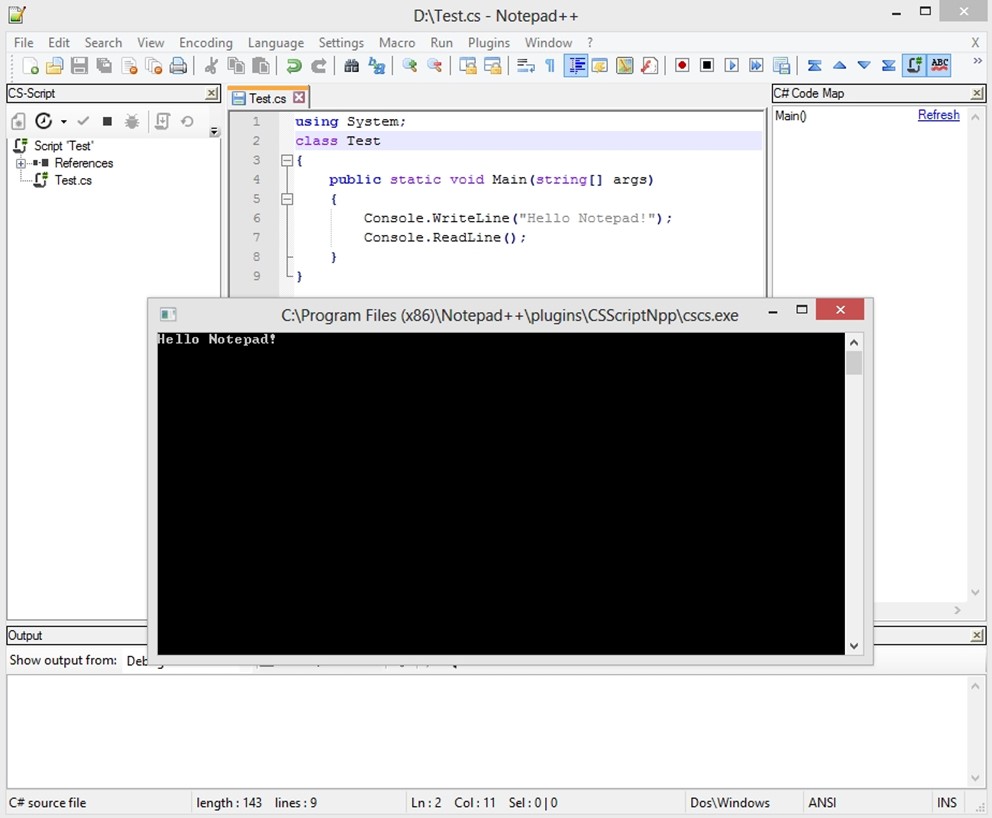Image resolution: width=992 pixels, height=818 pixels.
Task: Jump to Main() in the Code Map
Action: click(790, 116)
